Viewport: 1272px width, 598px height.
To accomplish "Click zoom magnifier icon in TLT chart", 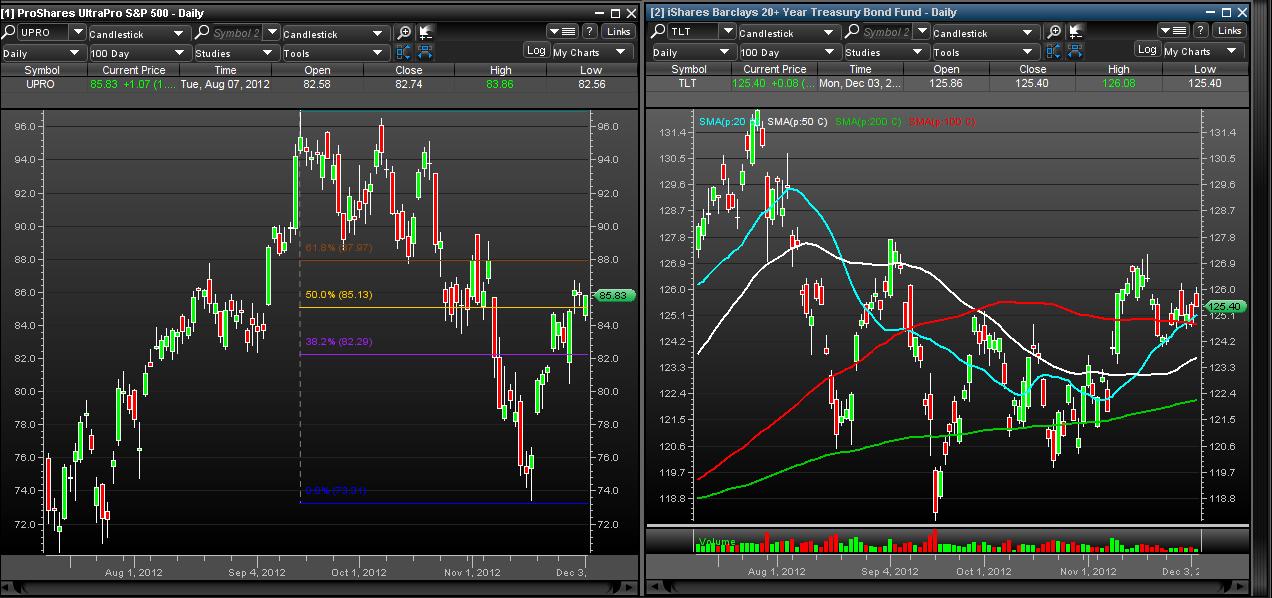I will tap(1053, 32).
